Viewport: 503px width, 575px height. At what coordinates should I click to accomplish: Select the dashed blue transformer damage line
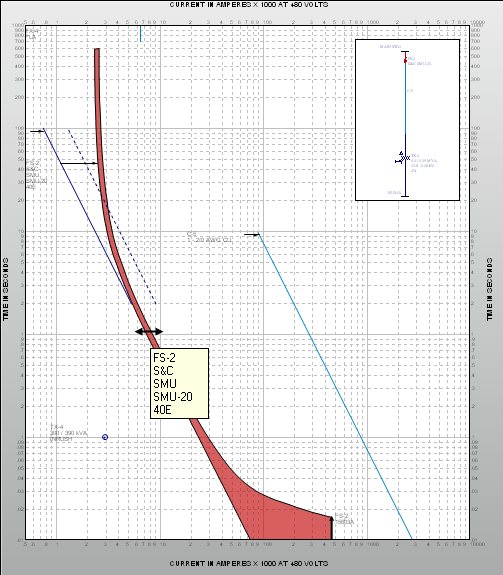click(112, 217)
